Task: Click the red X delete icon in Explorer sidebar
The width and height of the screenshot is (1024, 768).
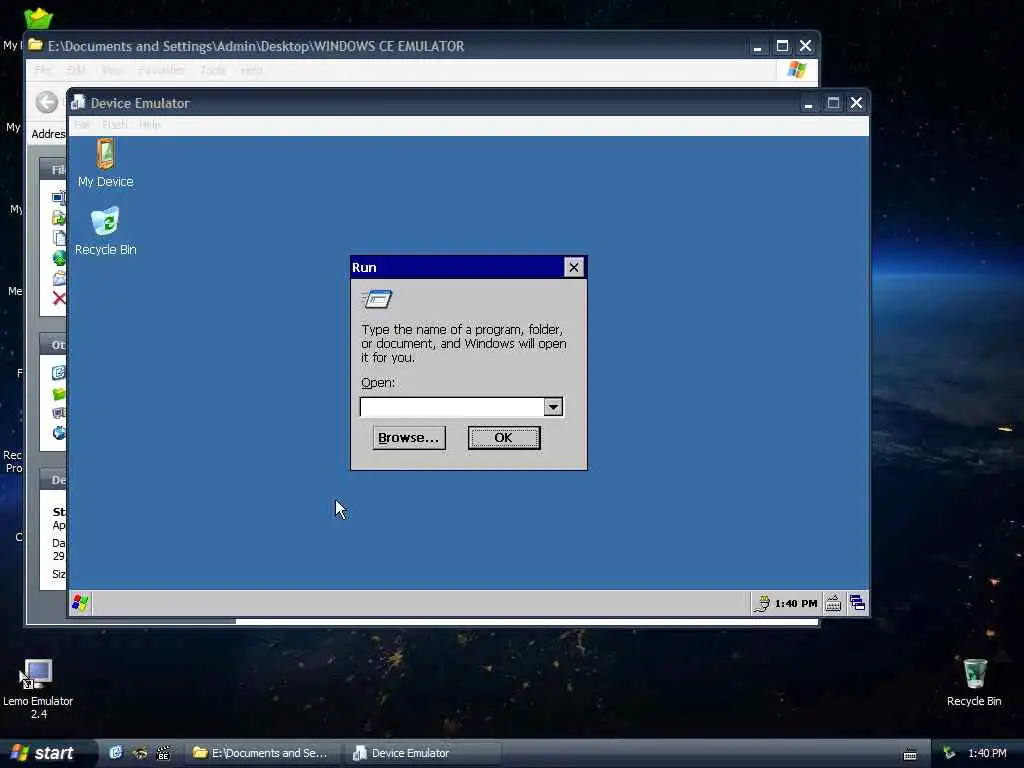Action: coord(59,298)
